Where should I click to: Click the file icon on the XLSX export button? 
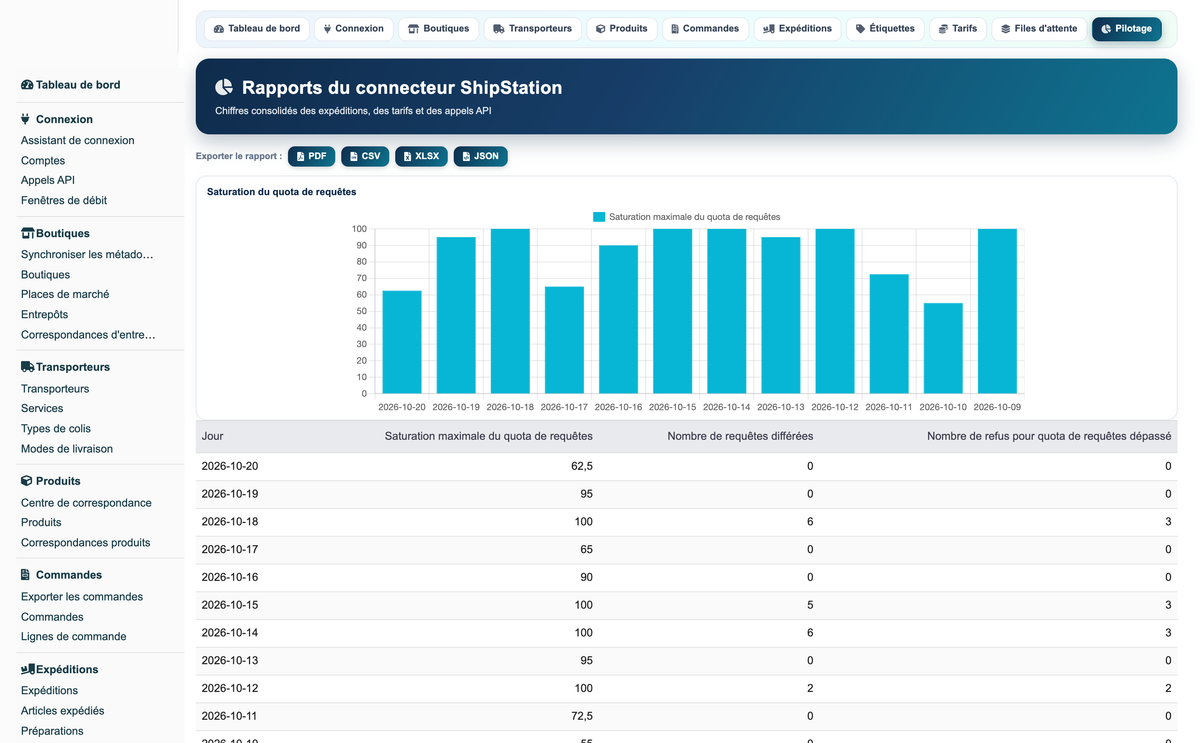tap(407, 156)
